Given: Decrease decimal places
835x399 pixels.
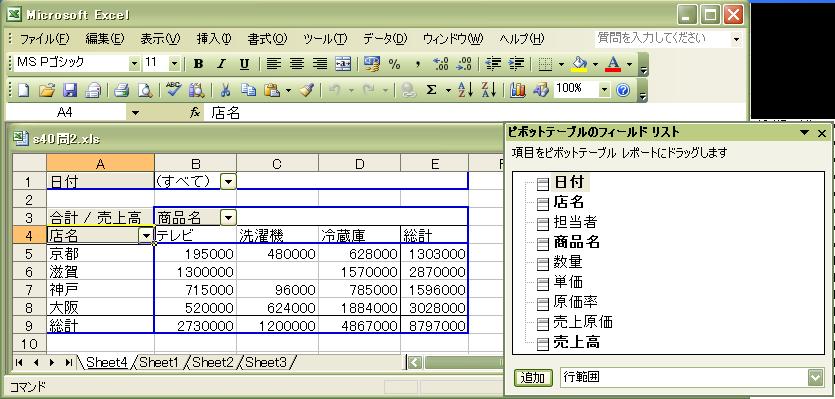Looking at the screenshot, I should (464, 64).
